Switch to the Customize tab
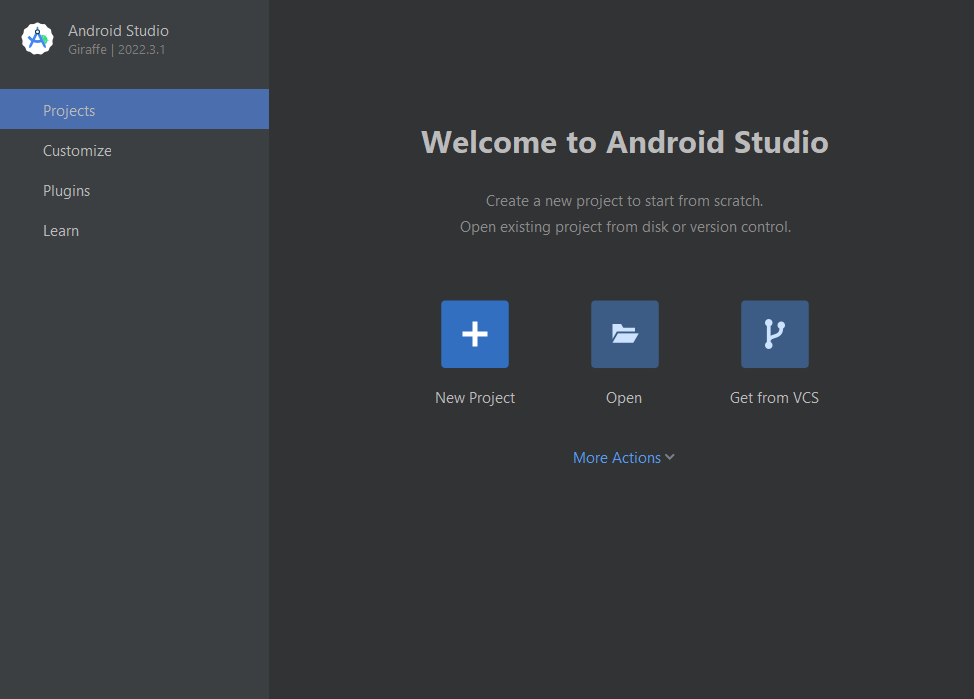974x699 pixels. pos(77,151)
